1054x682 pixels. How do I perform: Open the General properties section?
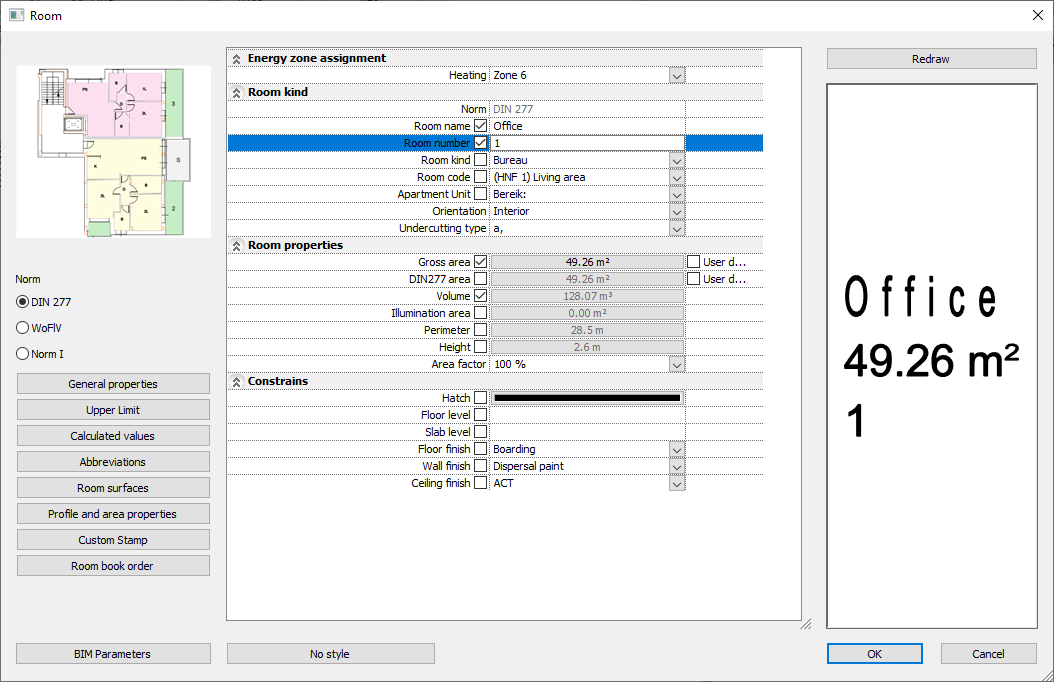click(x=113, y=384)
